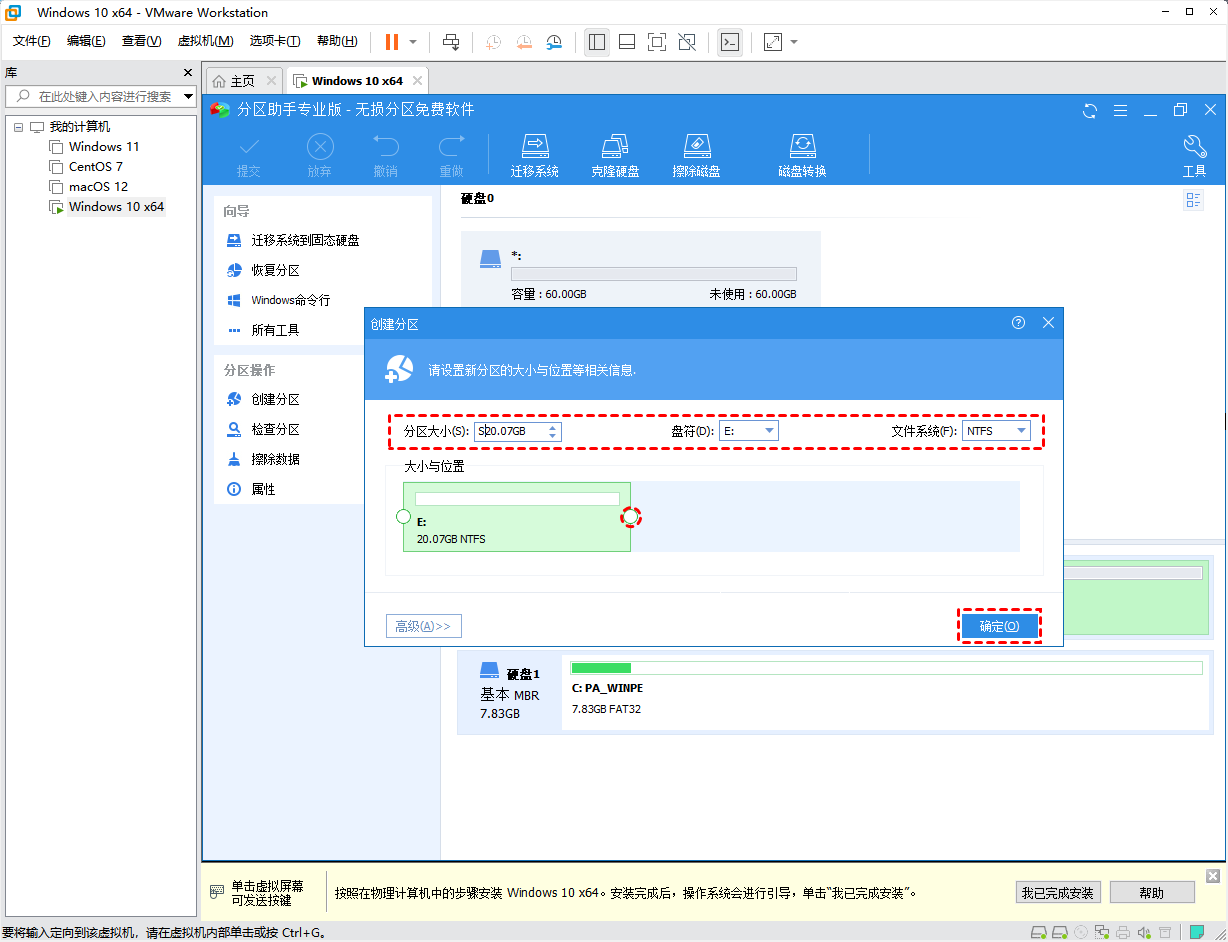Open the library search filter dropdown arrow

[189, 96]
